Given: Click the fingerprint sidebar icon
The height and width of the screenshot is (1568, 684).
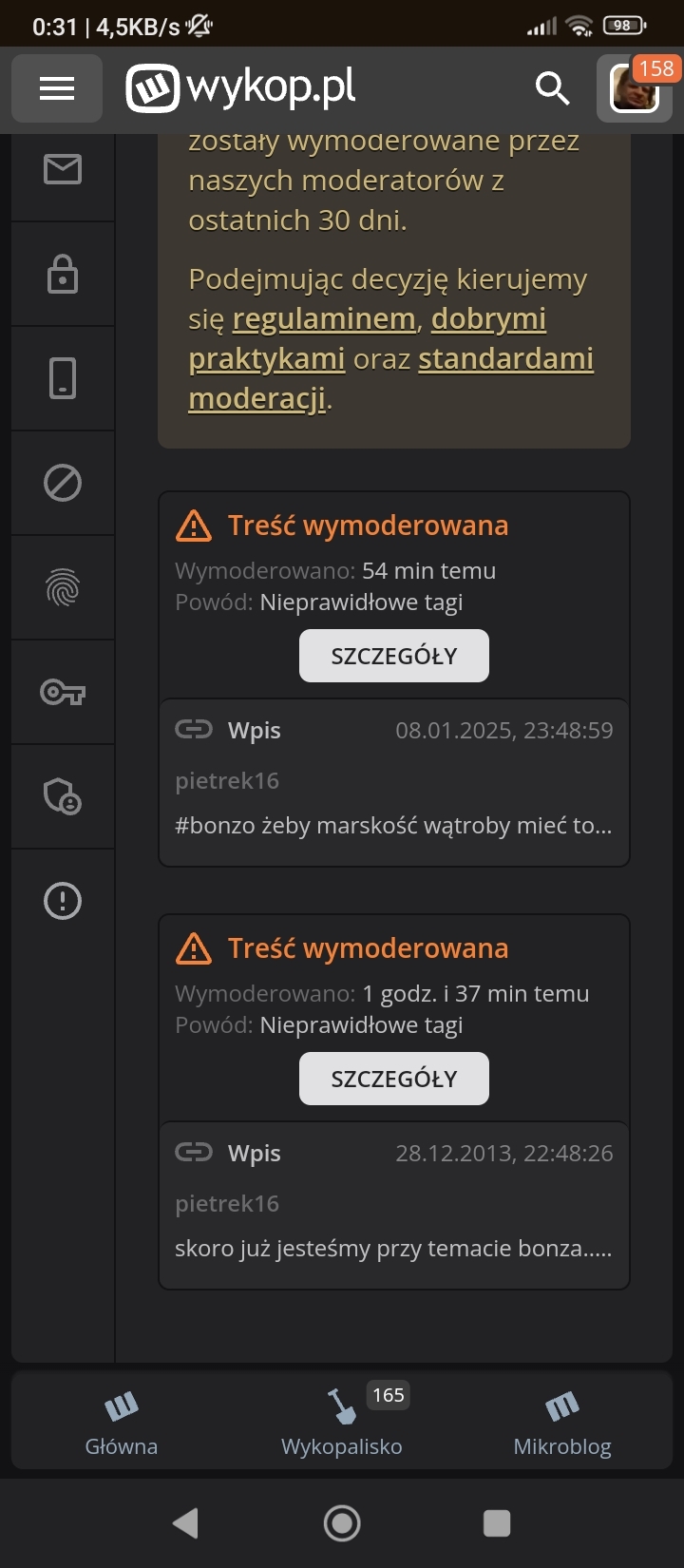Looking at the screenshot, I should point(63,587).
